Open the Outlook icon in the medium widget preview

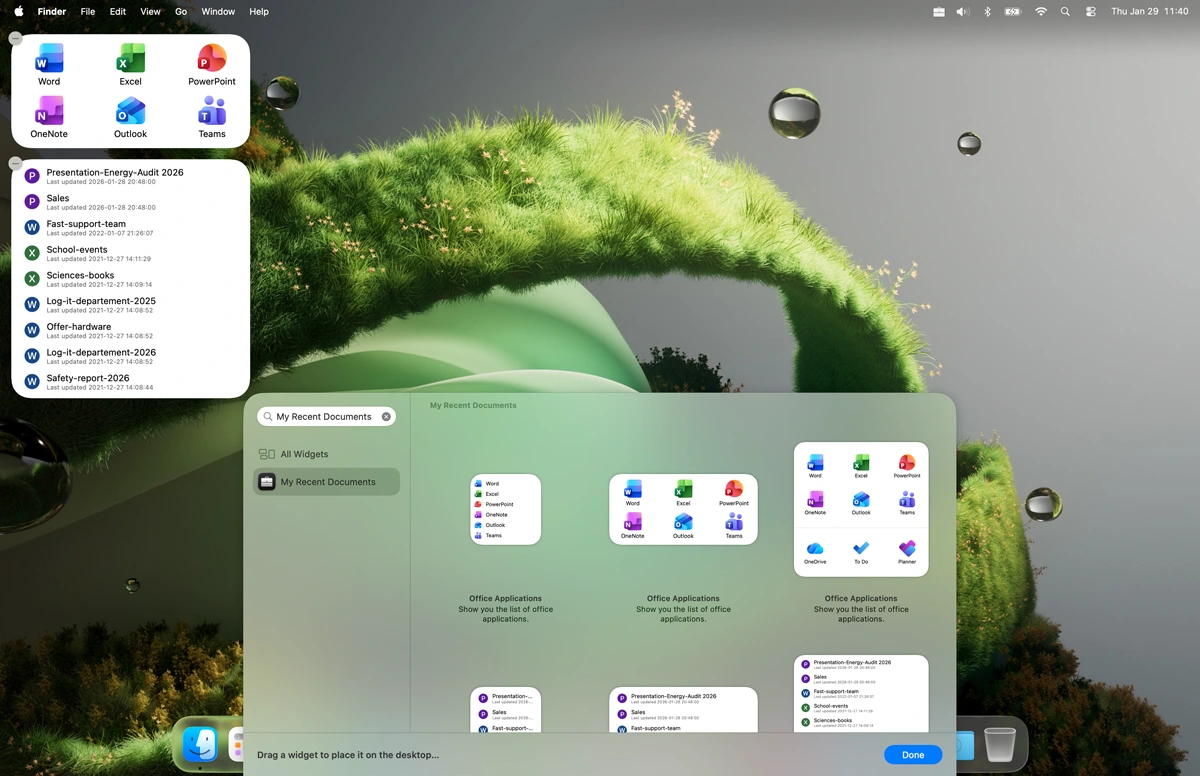(683, 521)
